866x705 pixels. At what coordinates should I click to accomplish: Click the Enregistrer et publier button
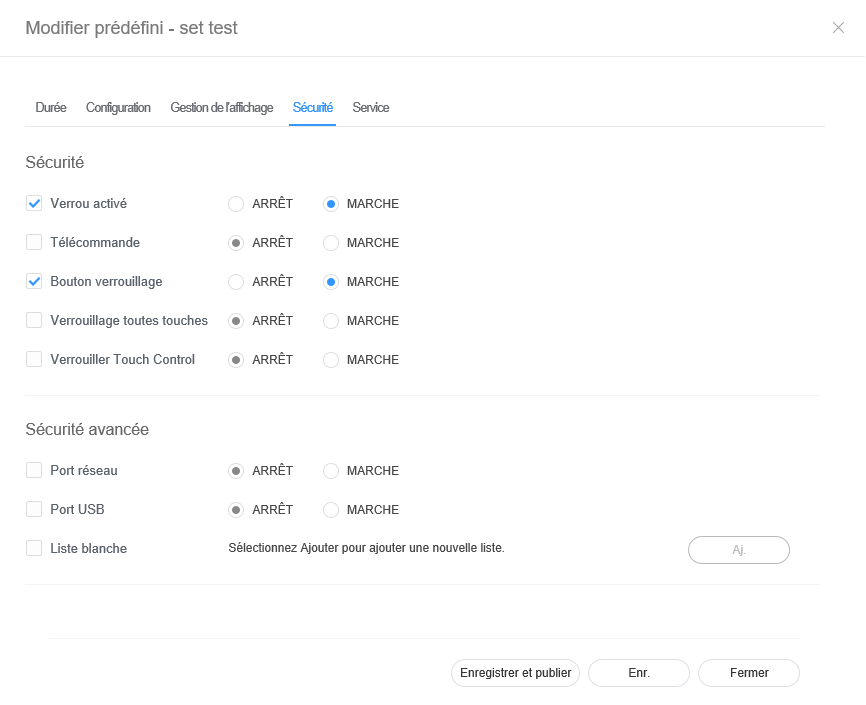[515, 673]
